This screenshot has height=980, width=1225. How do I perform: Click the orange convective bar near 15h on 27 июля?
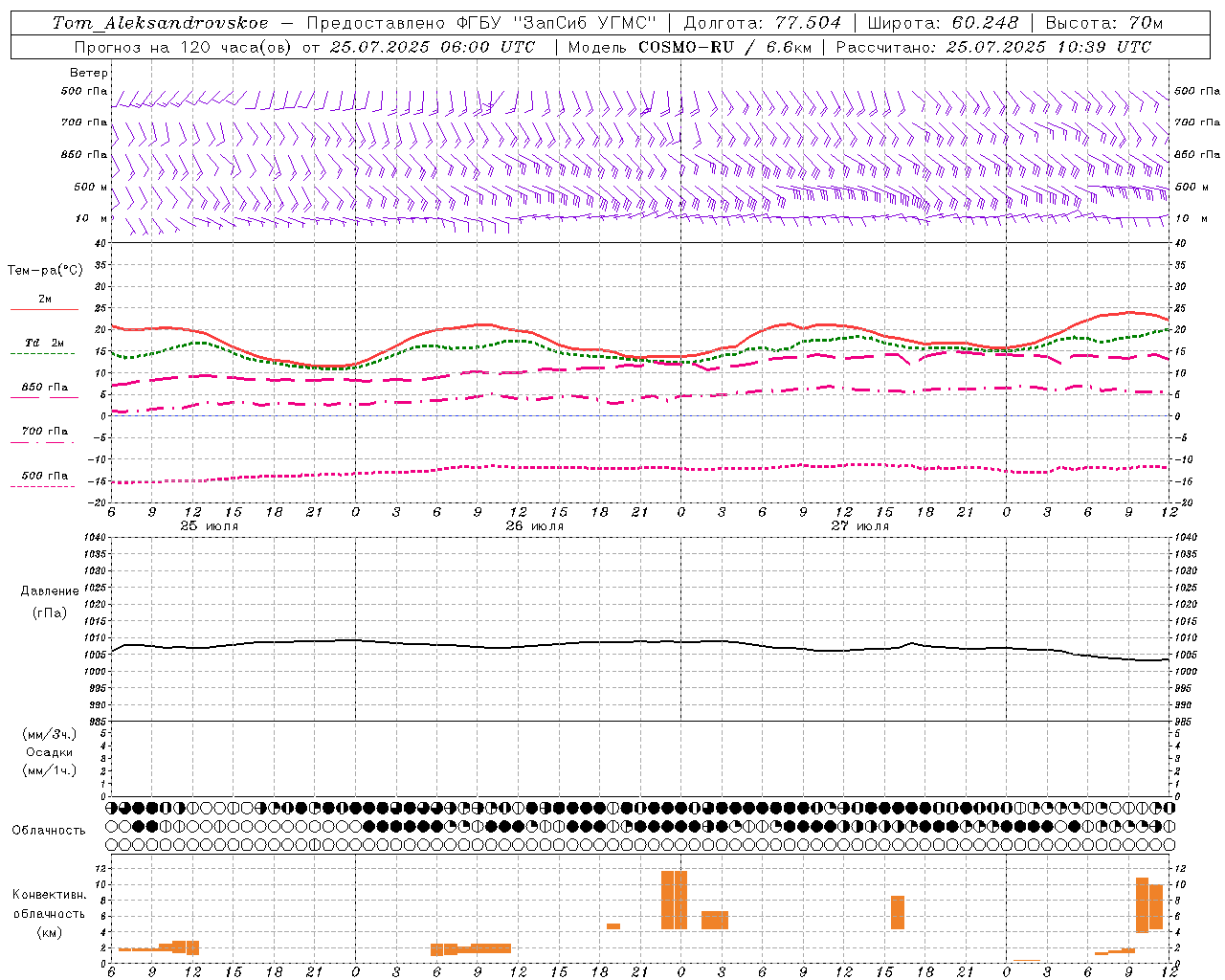[x=898, y=912]
